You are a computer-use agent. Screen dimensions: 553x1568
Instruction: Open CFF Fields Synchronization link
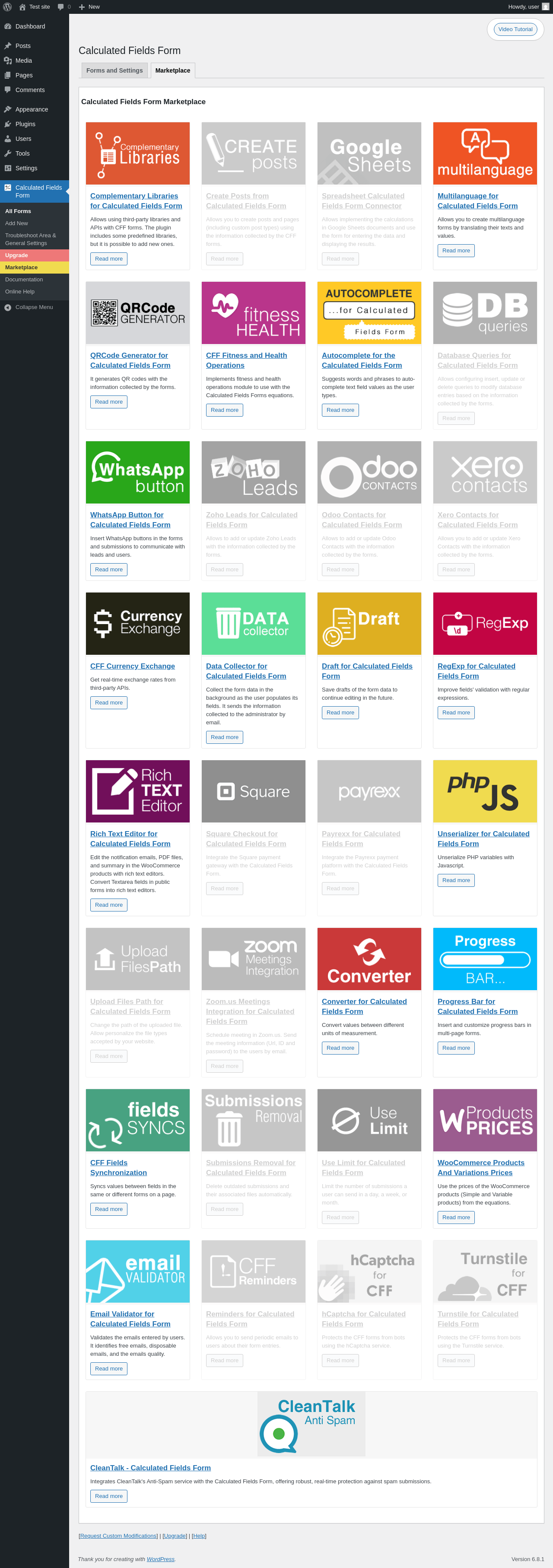pos(119,1167)
